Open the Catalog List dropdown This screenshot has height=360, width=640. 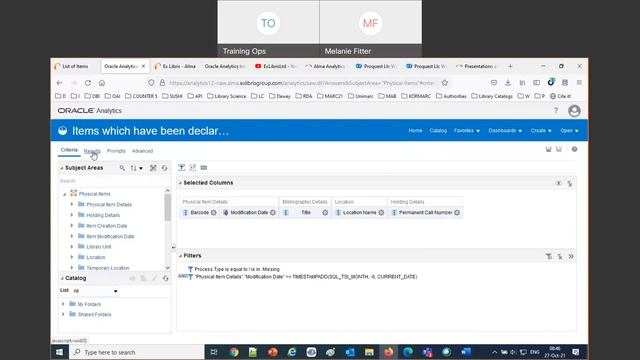point(95,291)
